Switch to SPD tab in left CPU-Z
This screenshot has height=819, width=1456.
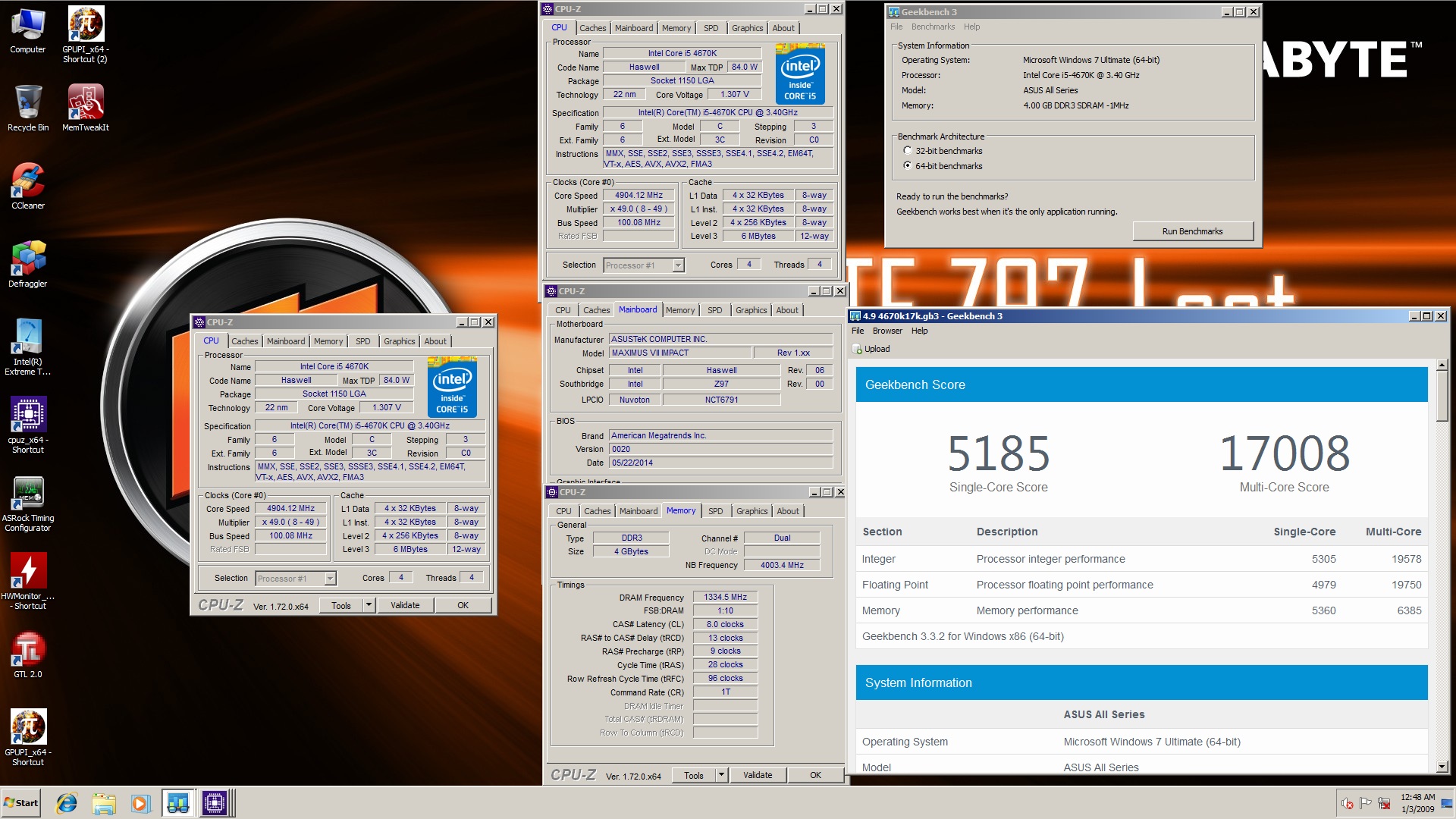coord(363,341)
